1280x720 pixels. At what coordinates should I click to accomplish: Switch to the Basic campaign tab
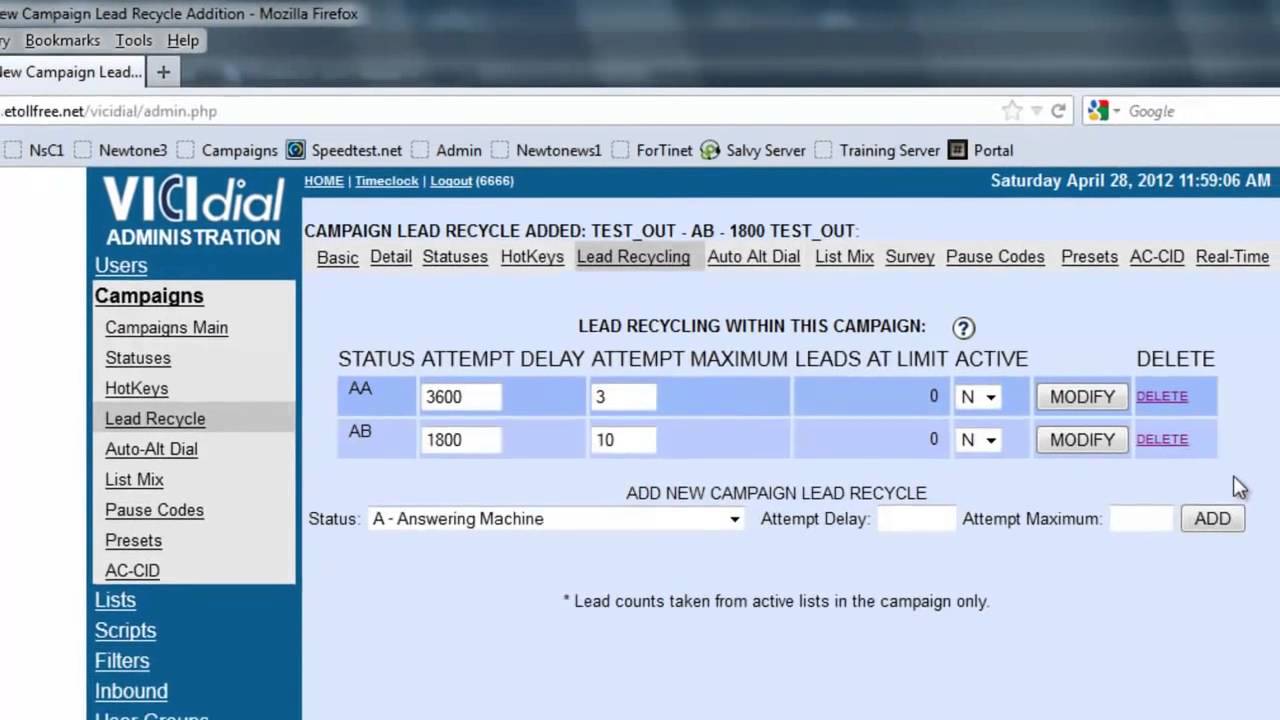(337, 257)
